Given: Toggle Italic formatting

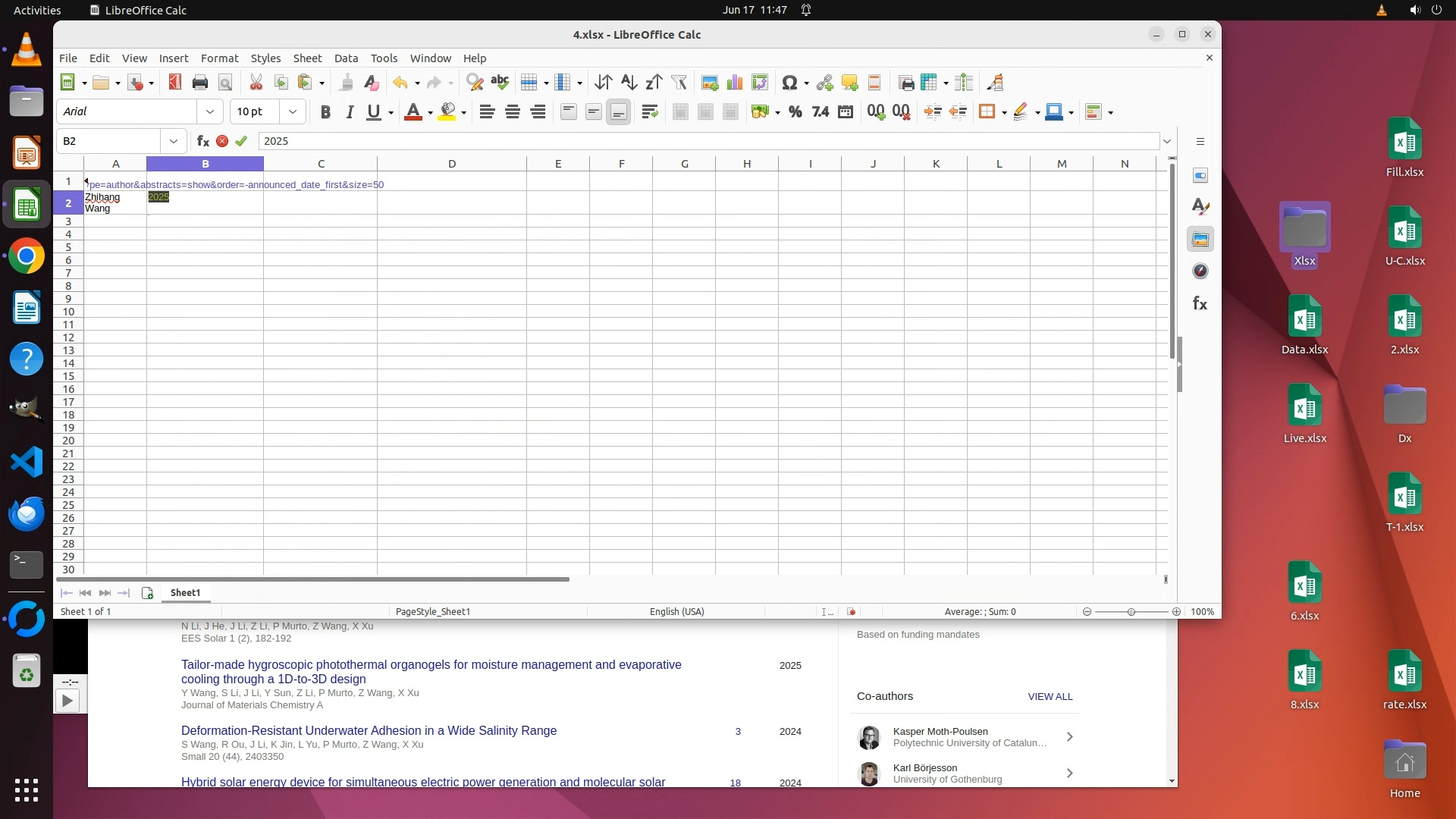Looking at the screenshot, I should point(350,112).
